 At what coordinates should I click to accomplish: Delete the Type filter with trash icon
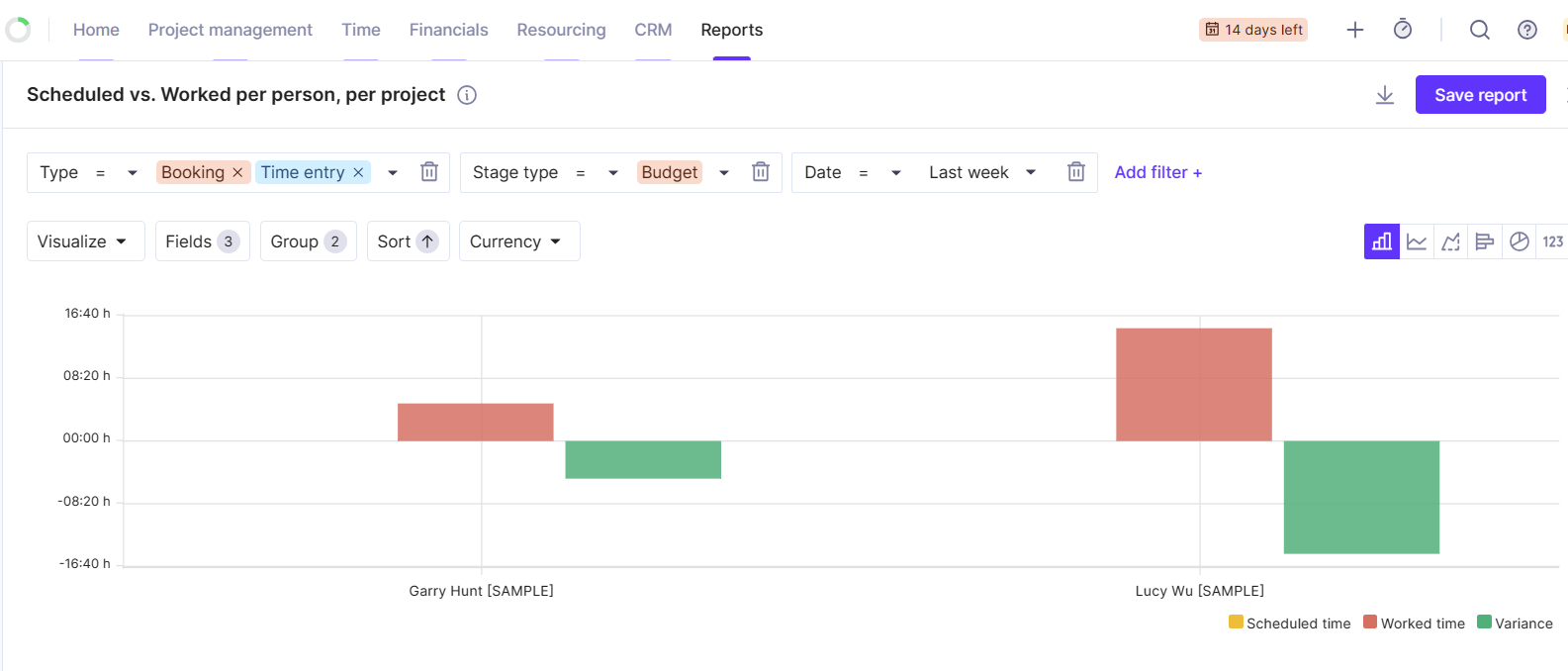click(x=429, y=172)
